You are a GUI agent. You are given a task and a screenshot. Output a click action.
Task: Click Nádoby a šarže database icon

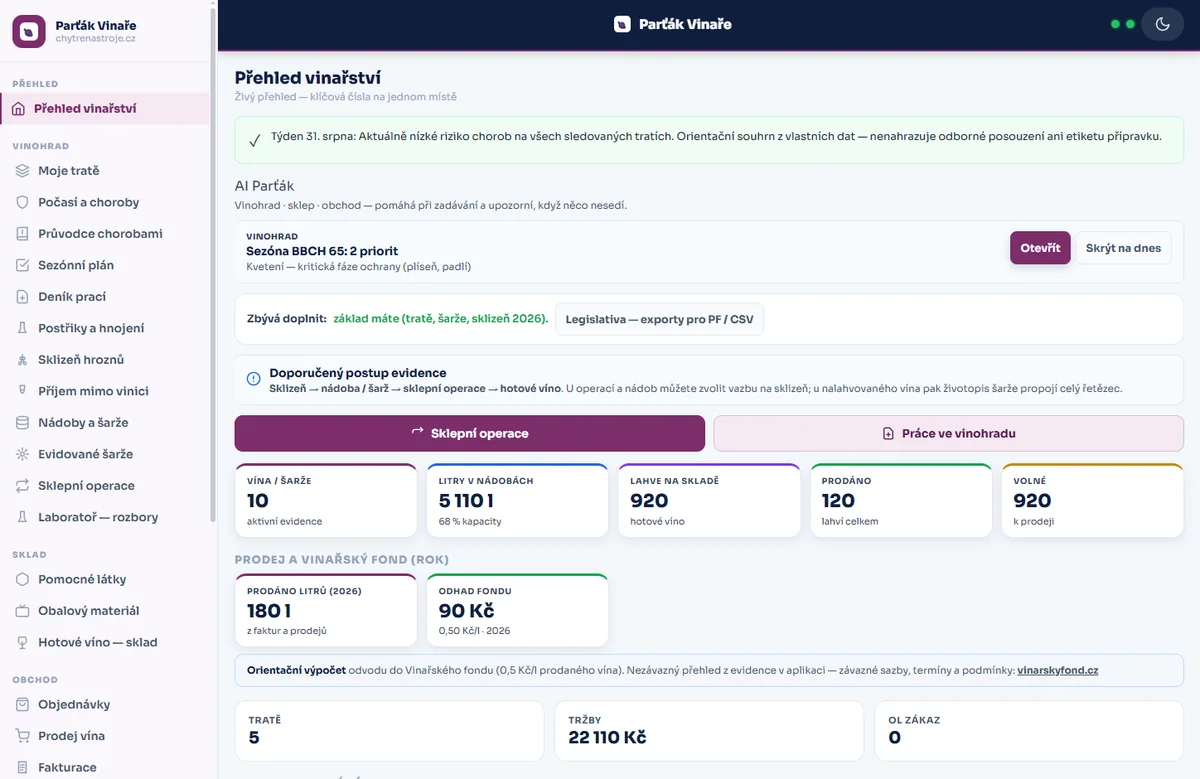[22, 423]
